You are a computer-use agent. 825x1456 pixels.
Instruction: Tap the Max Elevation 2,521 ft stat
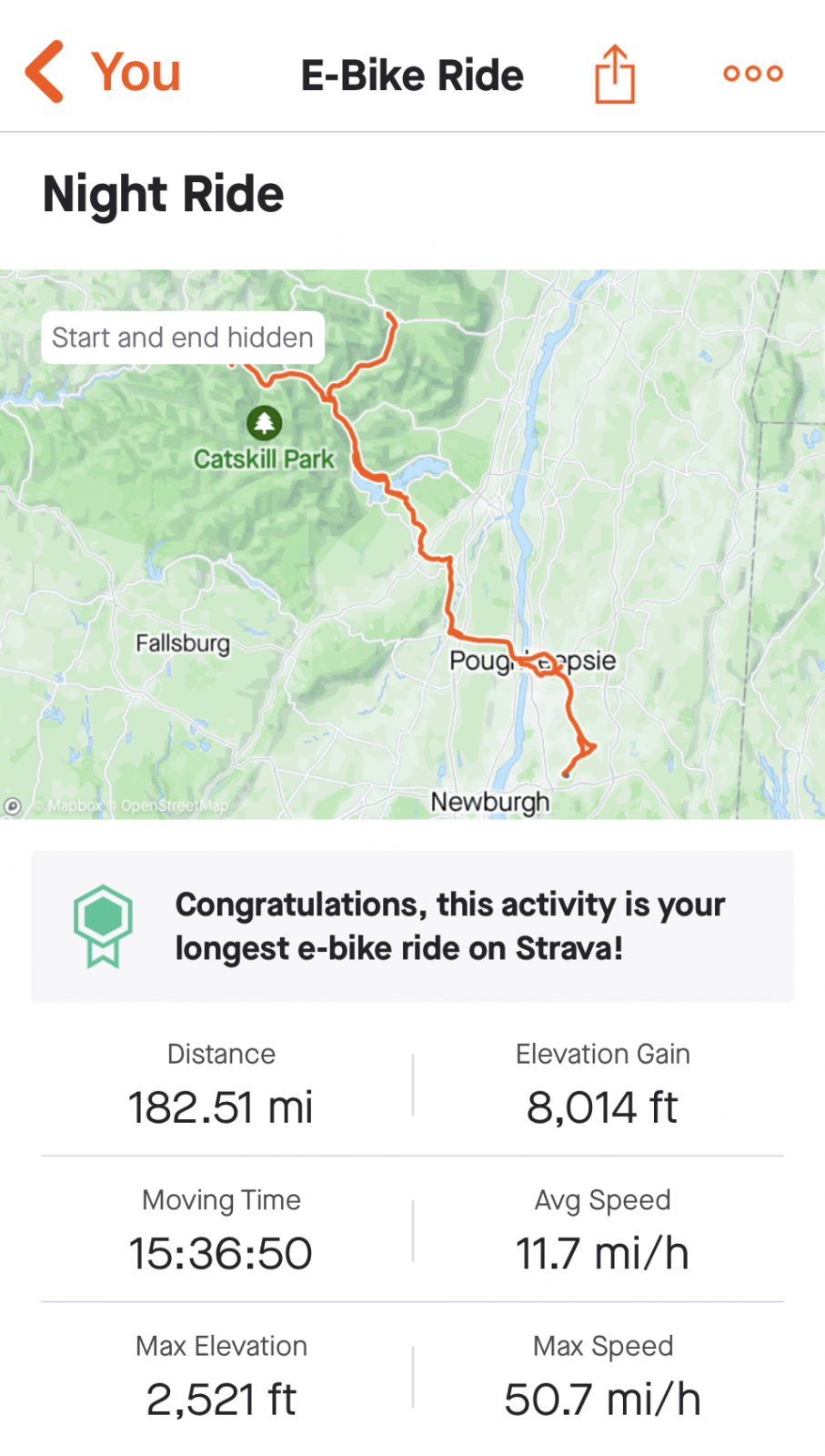click(221, 1377)
